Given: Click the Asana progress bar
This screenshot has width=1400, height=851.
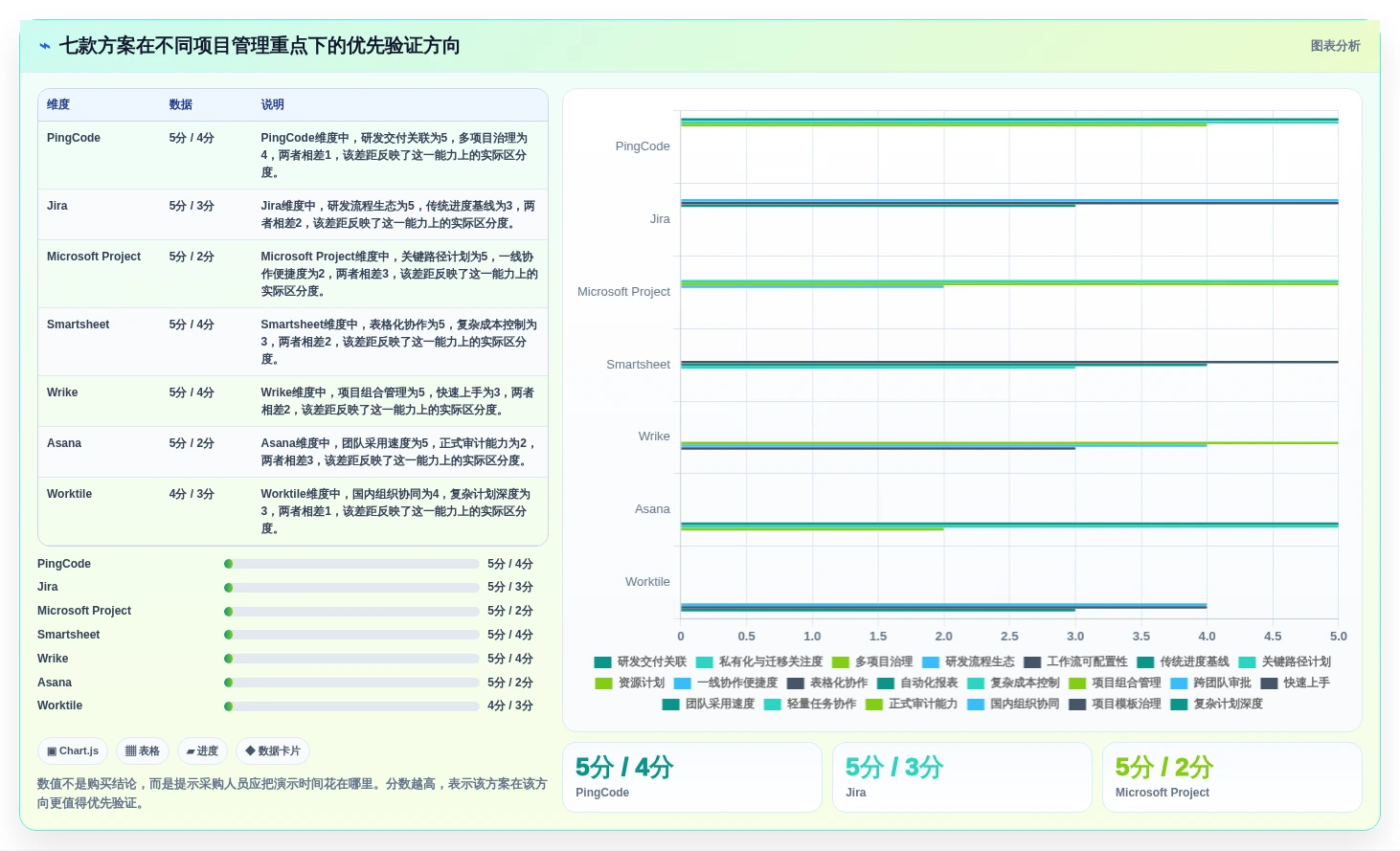Looking at the screenshot, I should (351, 683).
